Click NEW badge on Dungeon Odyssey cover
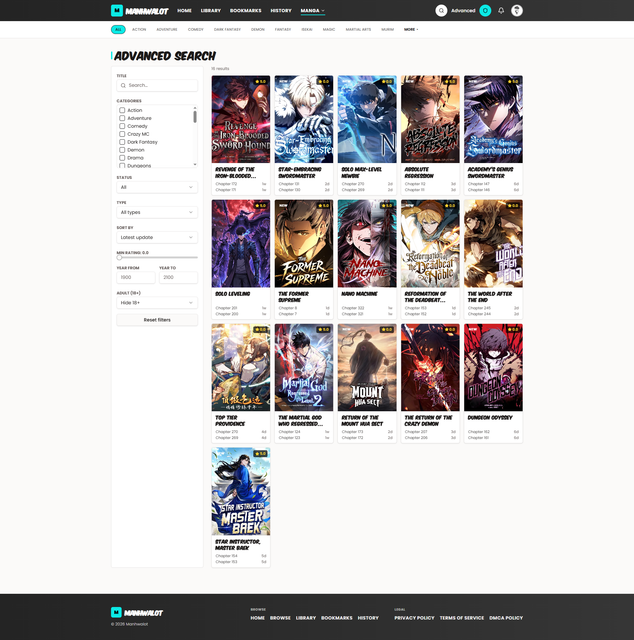This screenshot has width=634, height=640. pos(472,329)
